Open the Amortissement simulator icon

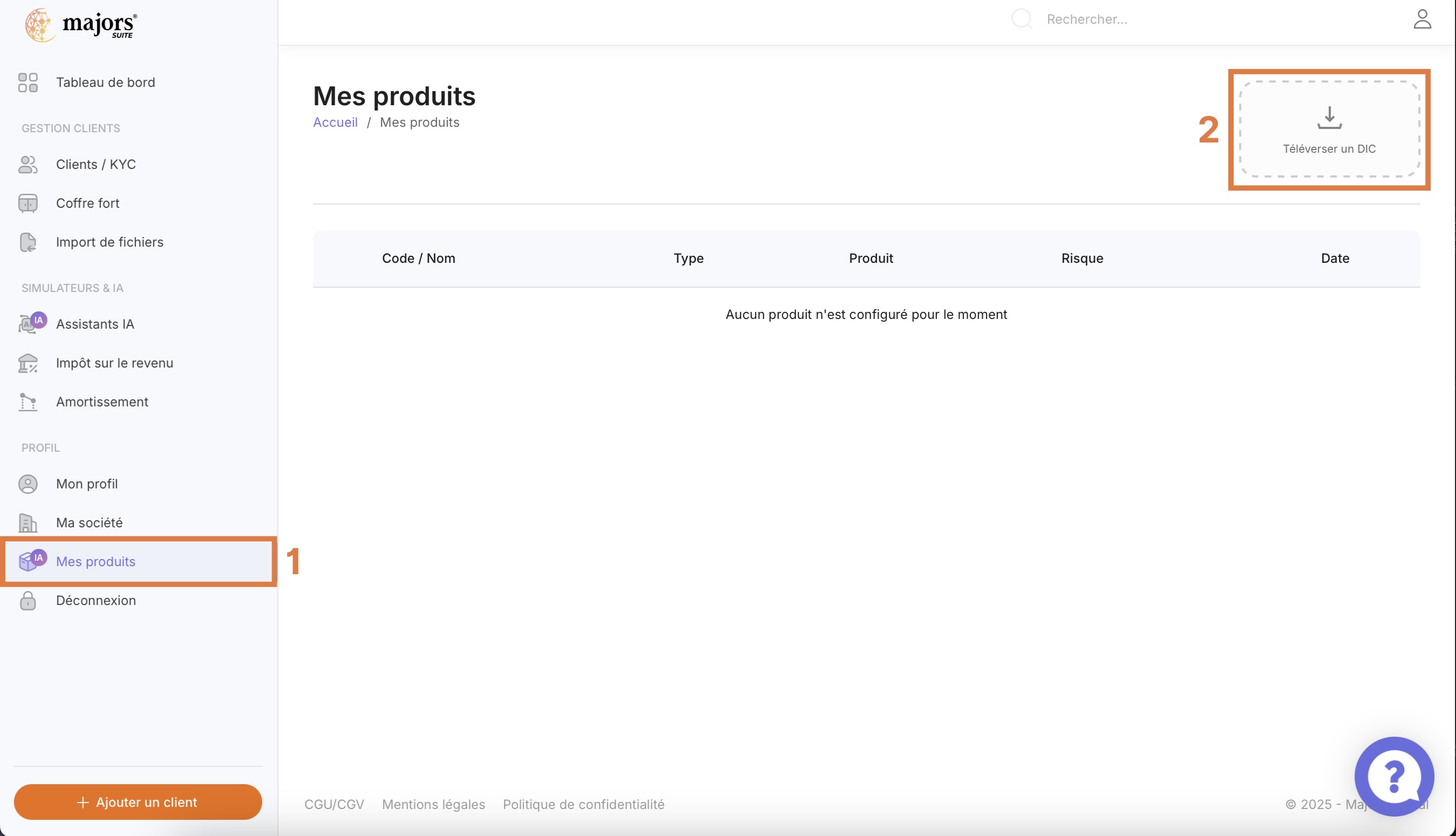pos(28,402)
